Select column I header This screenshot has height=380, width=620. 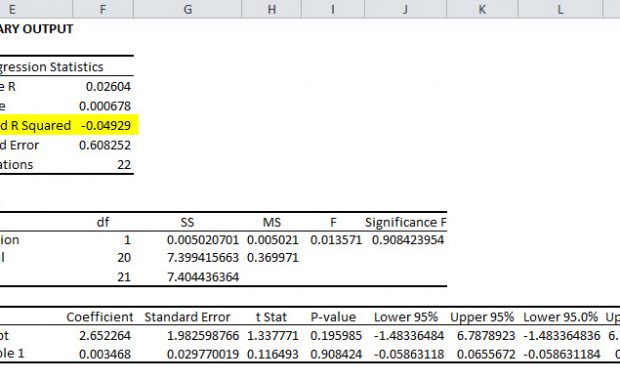point(333,9)
